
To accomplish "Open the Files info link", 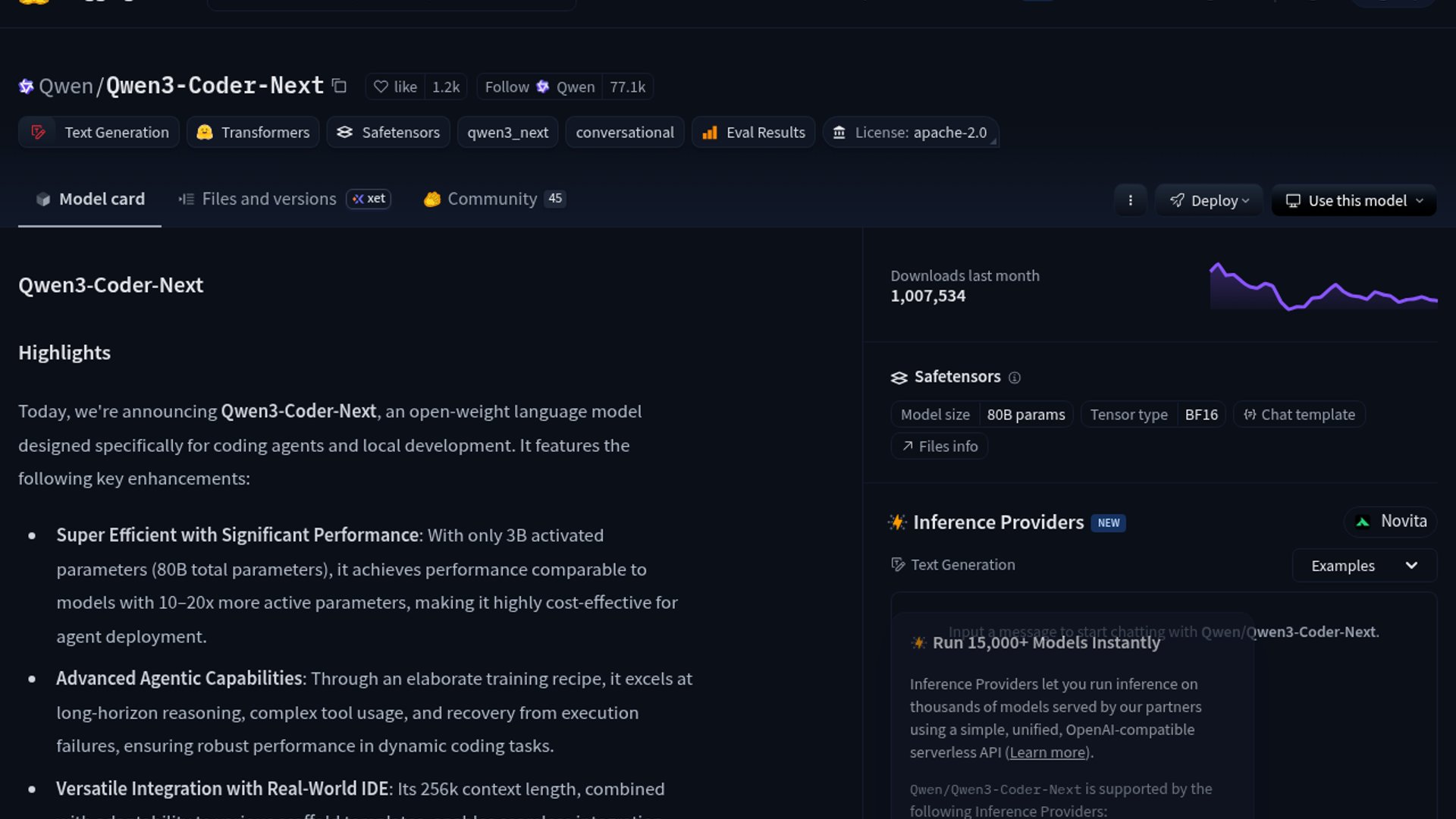I will pos(940,446).
